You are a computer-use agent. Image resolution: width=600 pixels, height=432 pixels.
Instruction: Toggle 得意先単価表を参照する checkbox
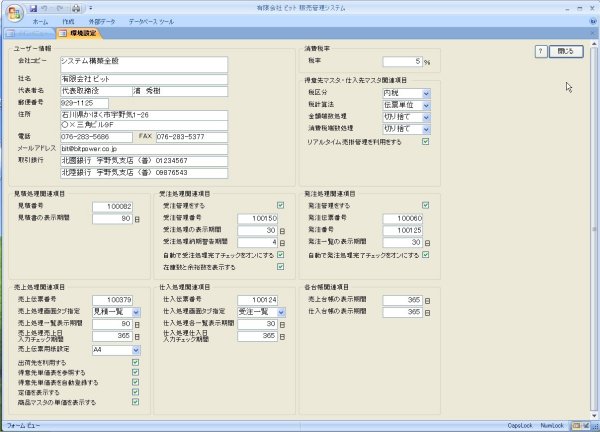135,372
